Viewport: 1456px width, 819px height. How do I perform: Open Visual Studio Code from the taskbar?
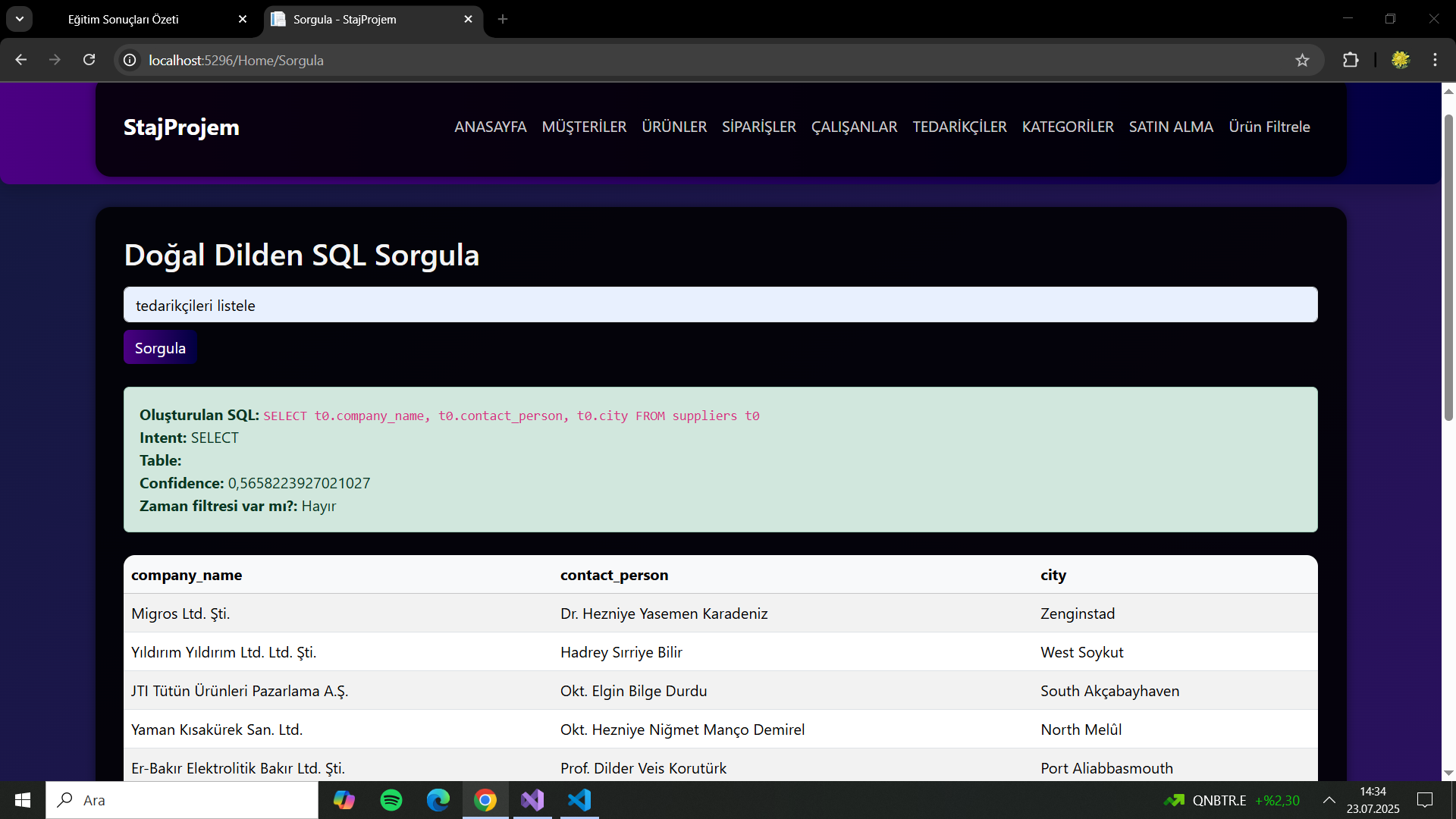pyautogui.click(x=579, y=800)
